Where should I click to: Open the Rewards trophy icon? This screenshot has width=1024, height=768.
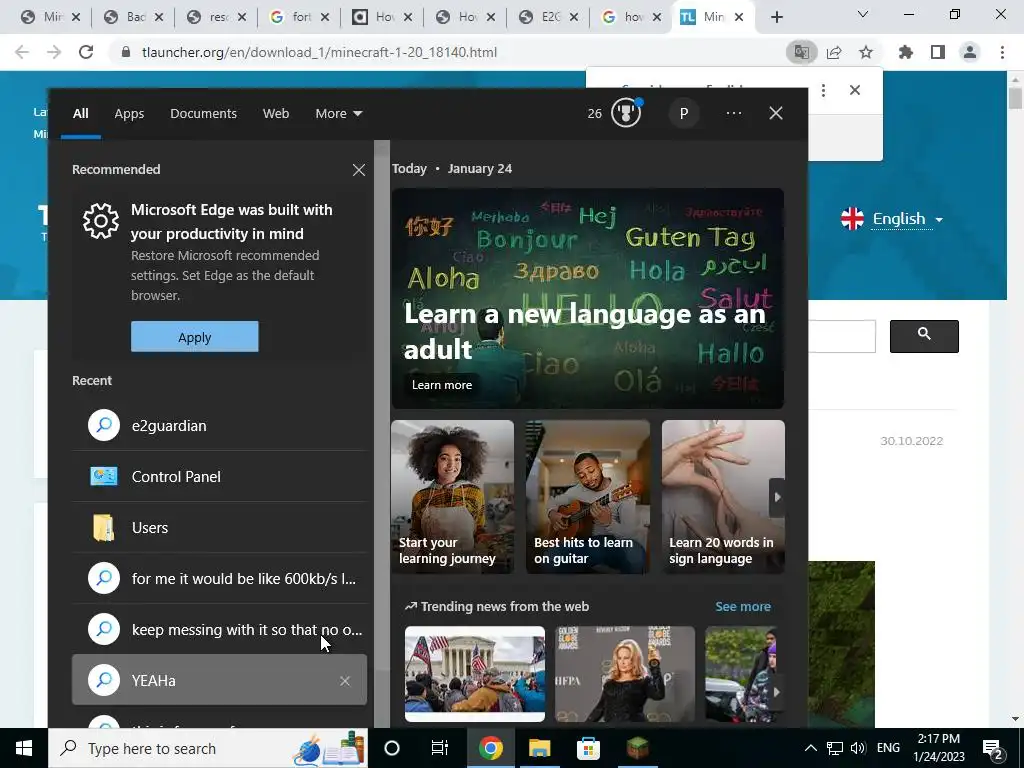[x=626, y=113]
